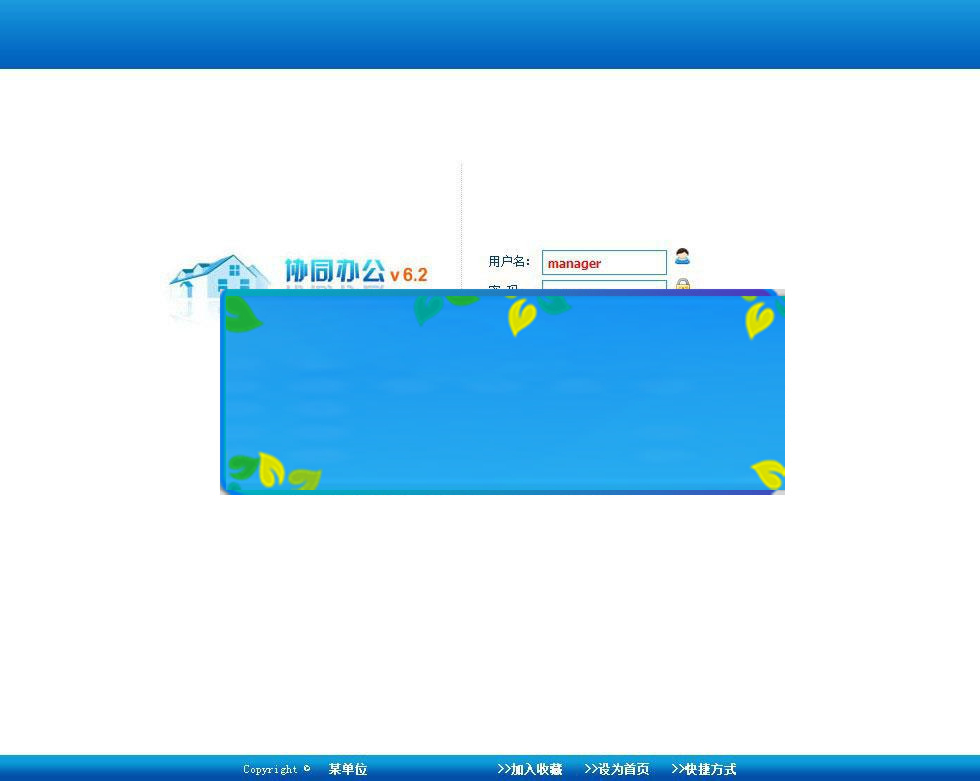Click the >>设为首页 set-homepage link

point(616,770)
